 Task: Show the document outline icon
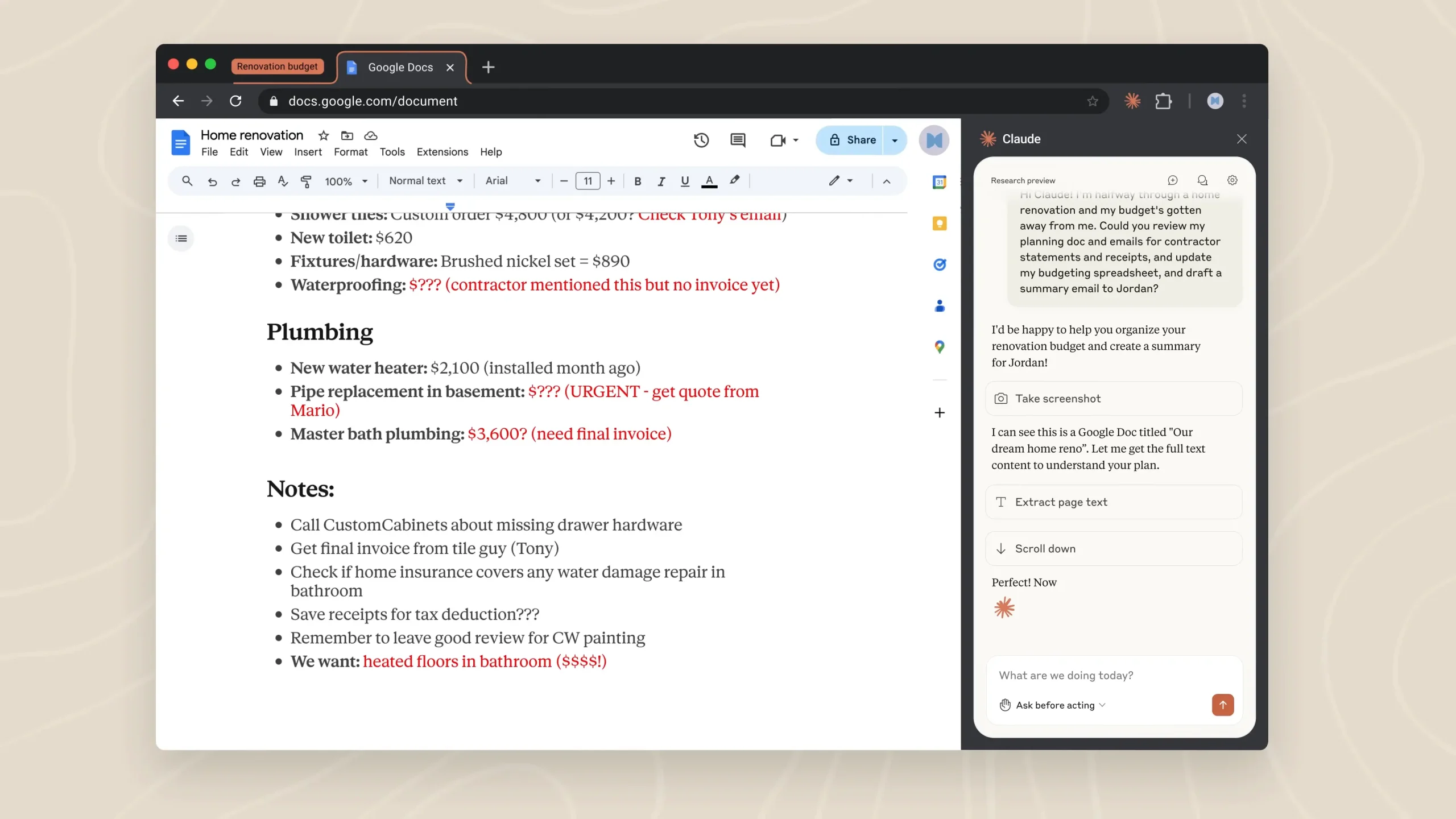(x=181, y=238)
